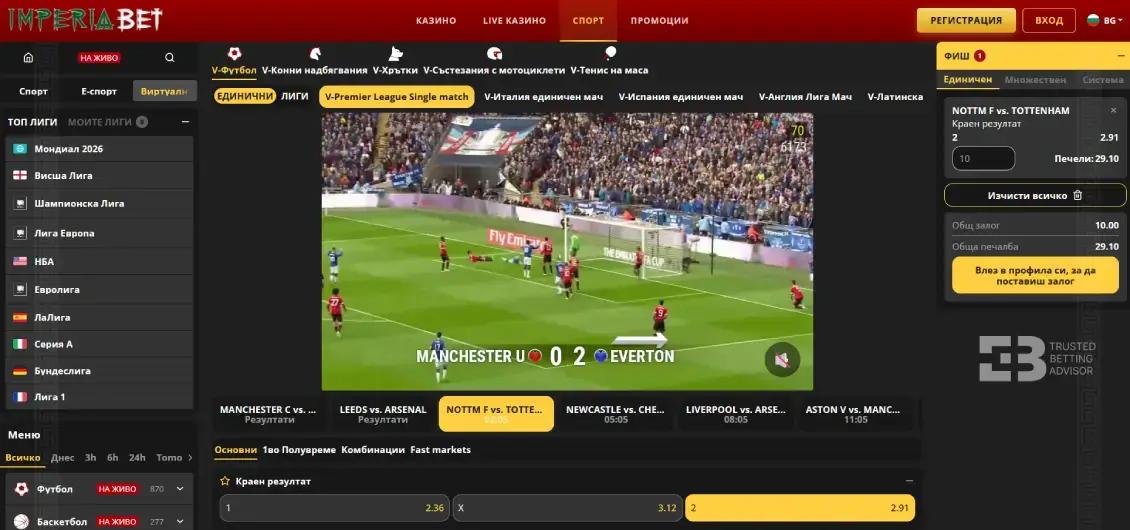Click the England flag for Висша Лига
This screenshot has height=530, width=1130.
pyautogui.click(x=20, y=175)
